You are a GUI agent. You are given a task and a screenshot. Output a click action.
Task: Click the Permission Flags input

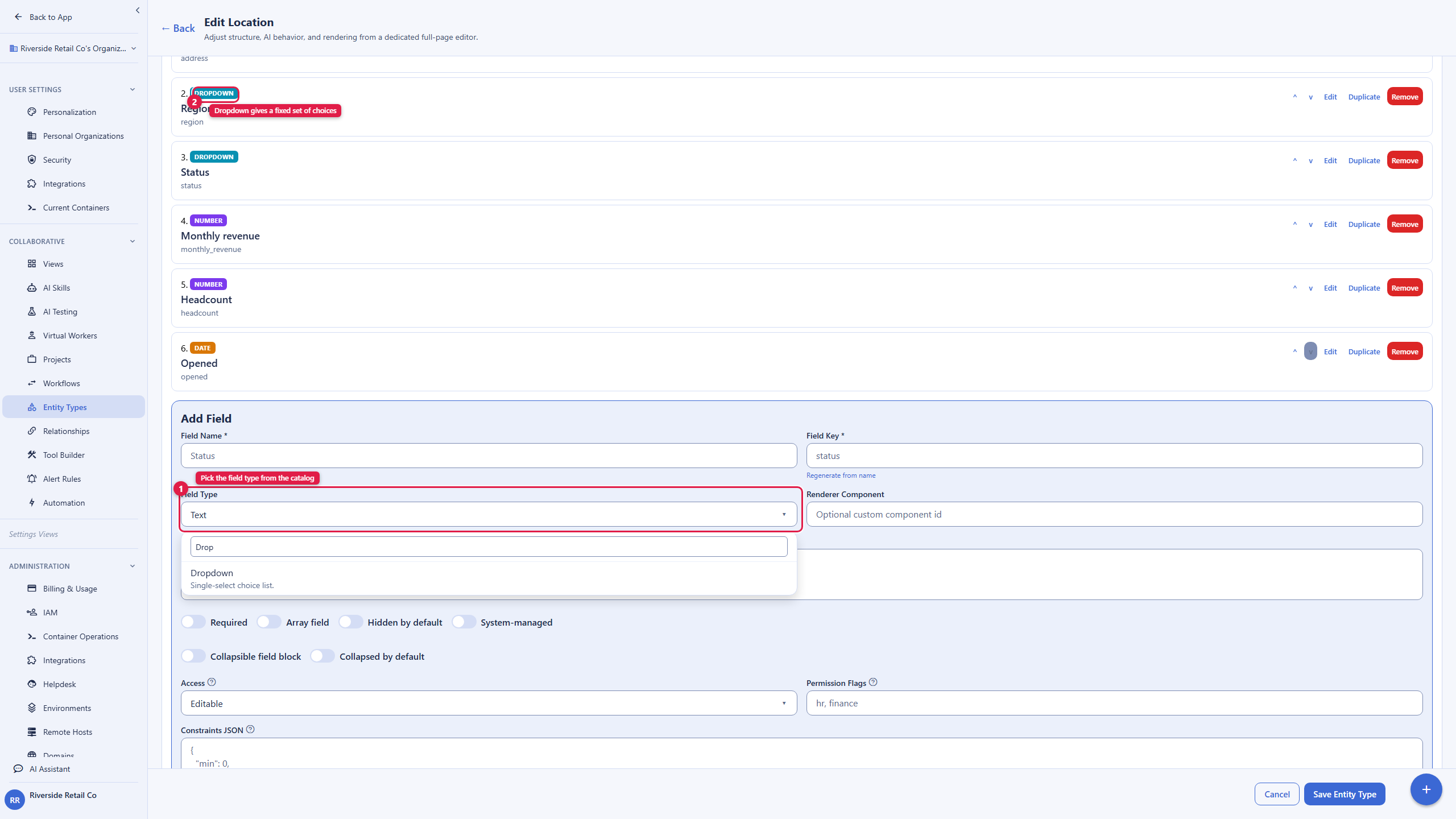(1114, 703)
